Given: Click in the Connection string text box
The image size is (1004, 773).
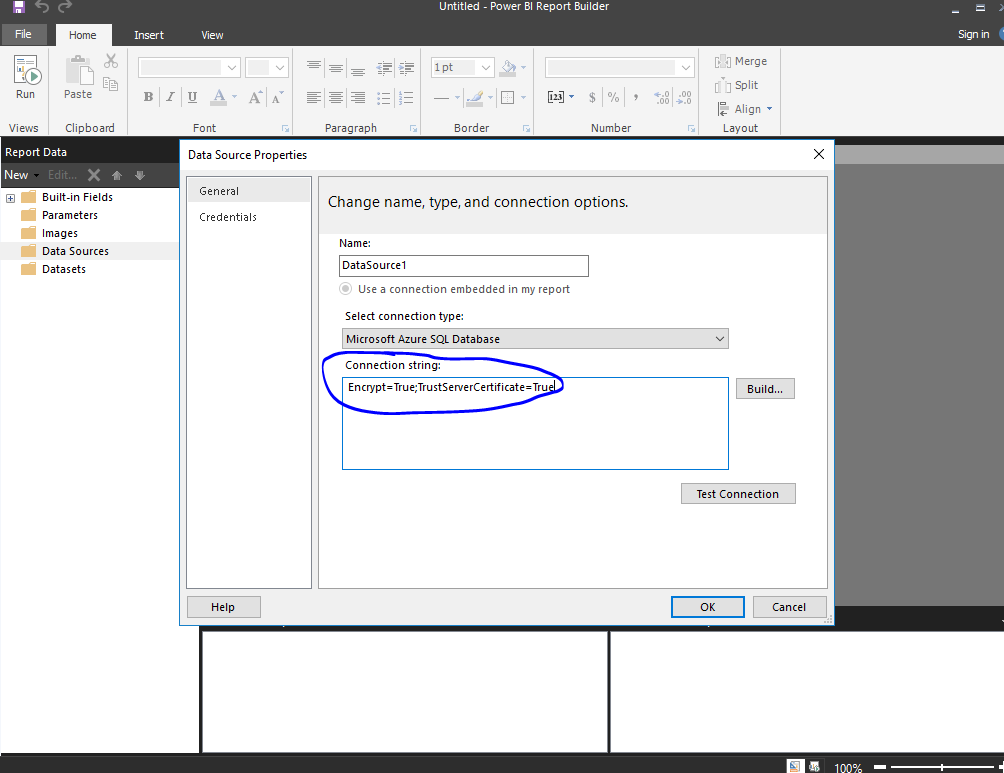Looking at the screenshot, I should pyautogui.click(x=535, y=423).
